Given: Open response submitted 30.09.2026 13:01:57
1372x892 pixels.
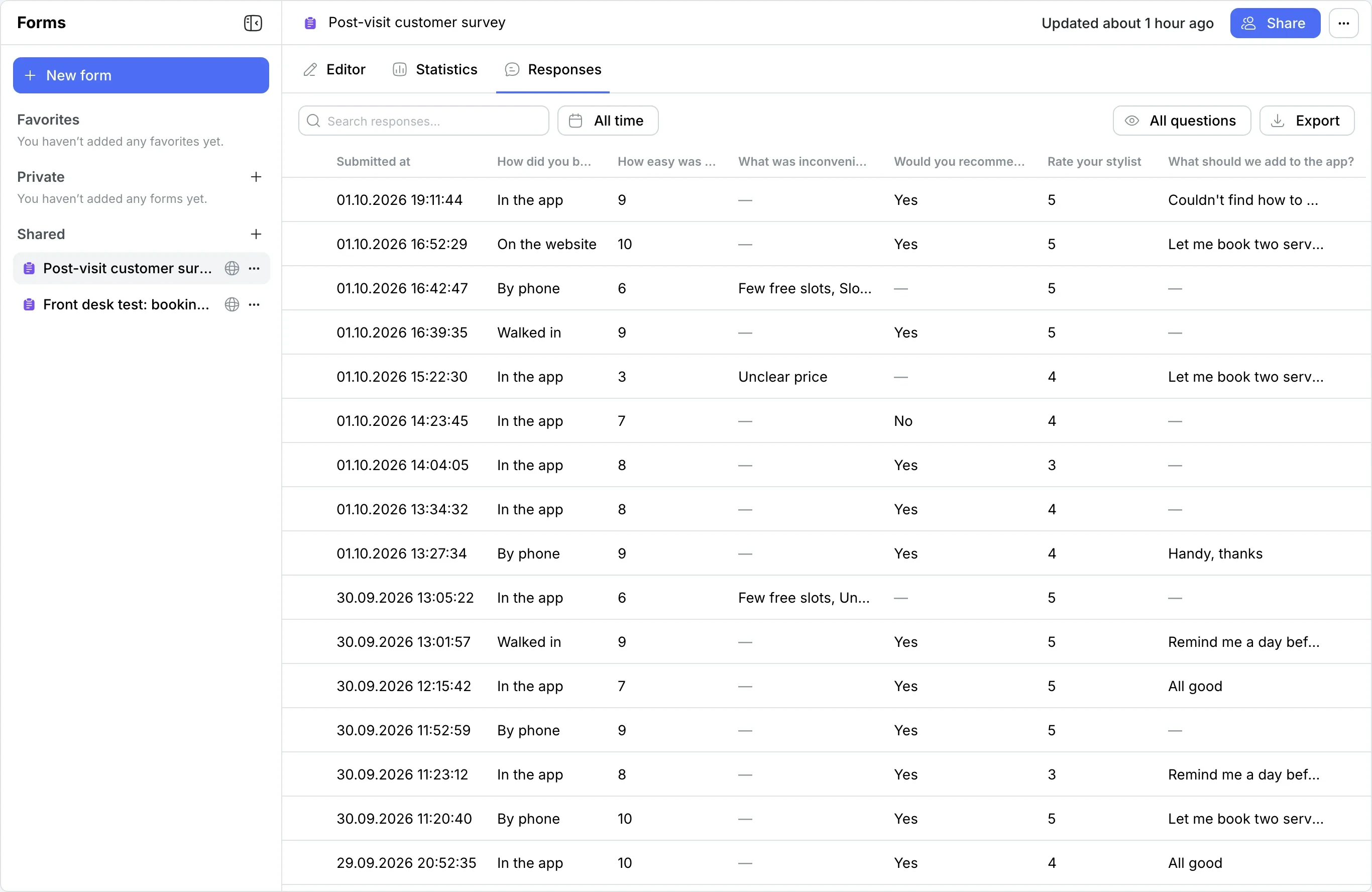Looking at the screenshot, I should (827, 642).
